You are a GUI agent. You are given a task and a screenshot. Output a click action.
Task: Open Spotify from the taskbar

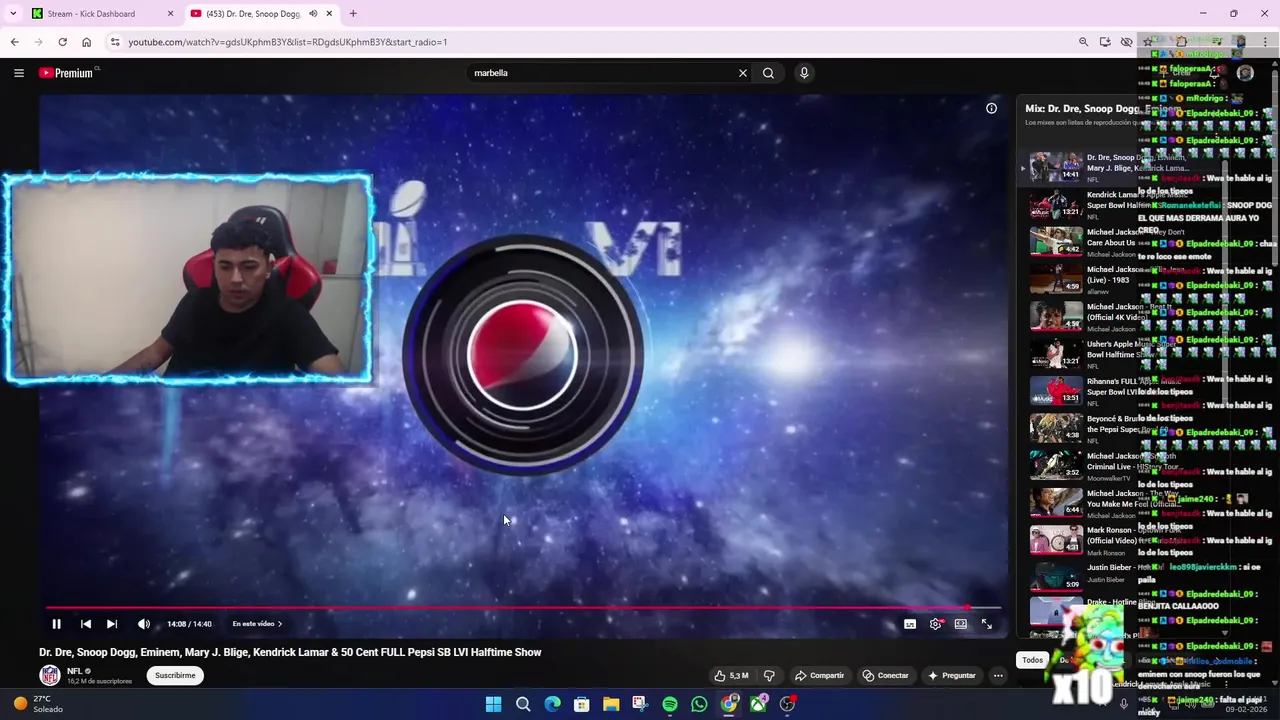[x=670, y=705]
